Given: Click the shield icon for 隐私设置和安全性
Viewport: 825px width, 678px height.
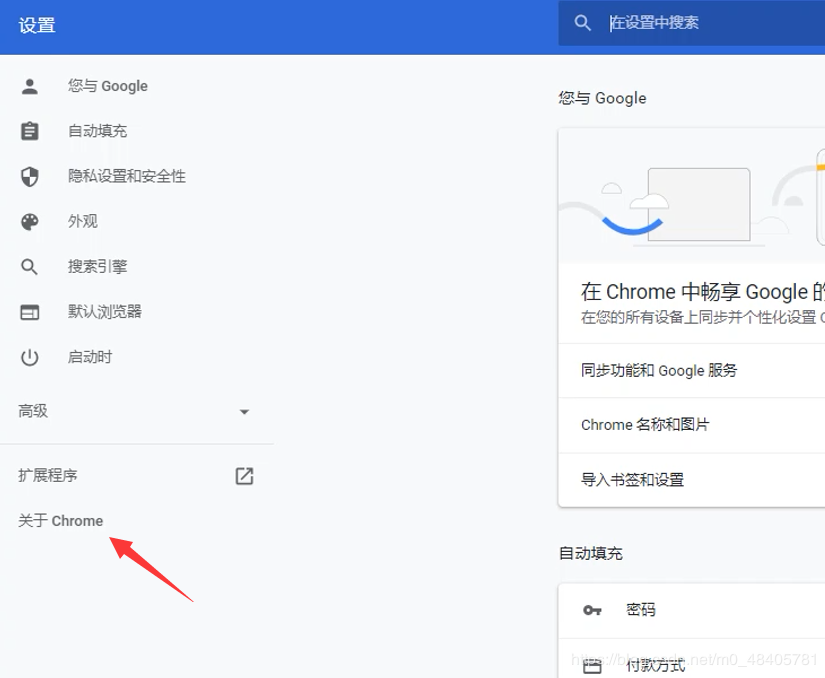Looking at the screenshot, I should click(x=29, y=177).
